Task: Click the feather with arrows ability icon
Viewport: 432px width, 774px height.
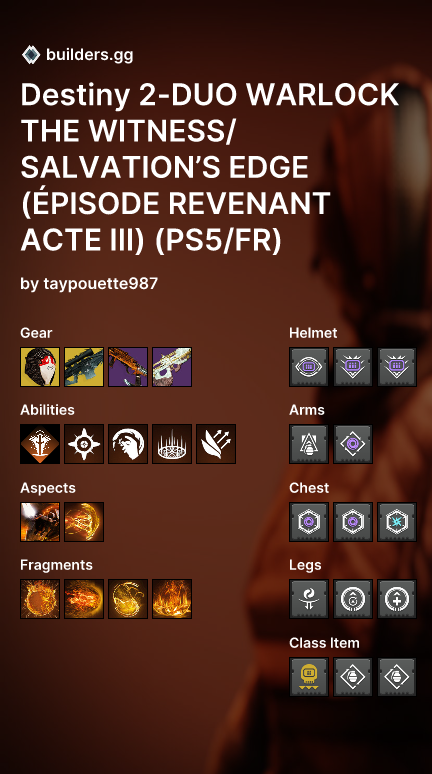Action: click(216, 444)
